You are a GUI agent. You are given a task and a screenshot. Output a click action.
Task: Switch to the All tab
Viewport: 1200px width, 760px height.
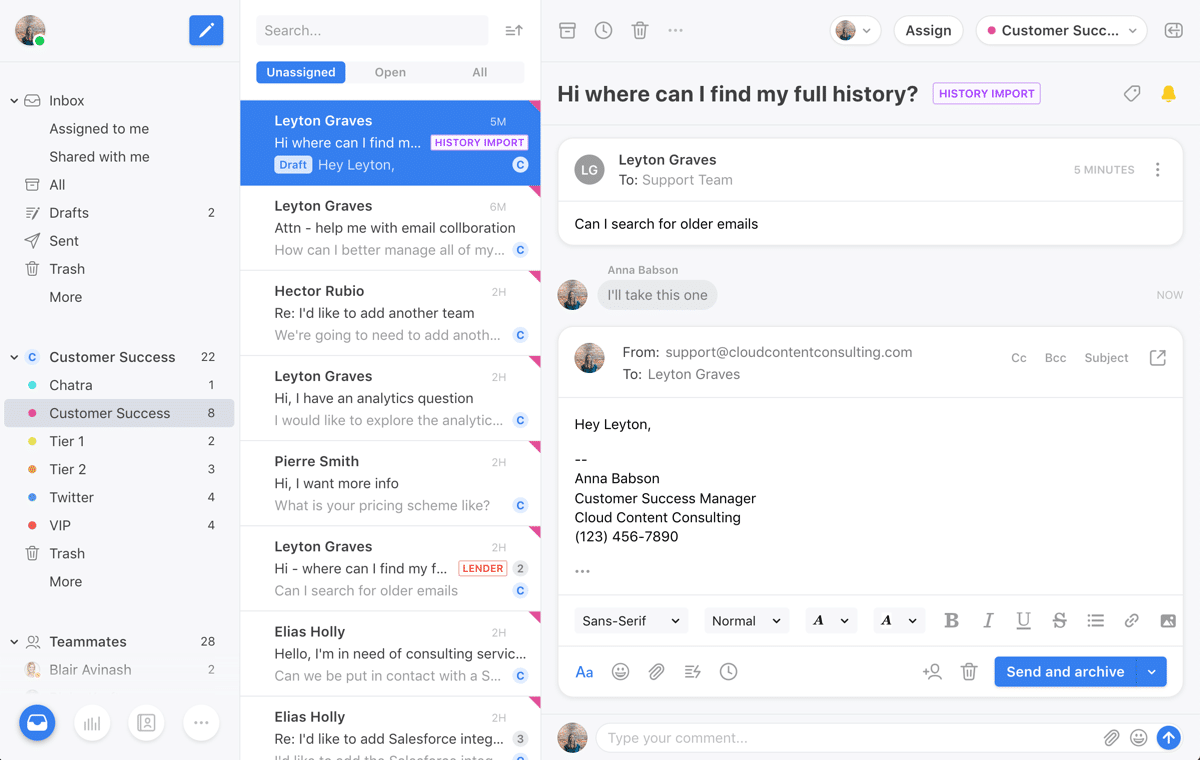coord(479,72)
